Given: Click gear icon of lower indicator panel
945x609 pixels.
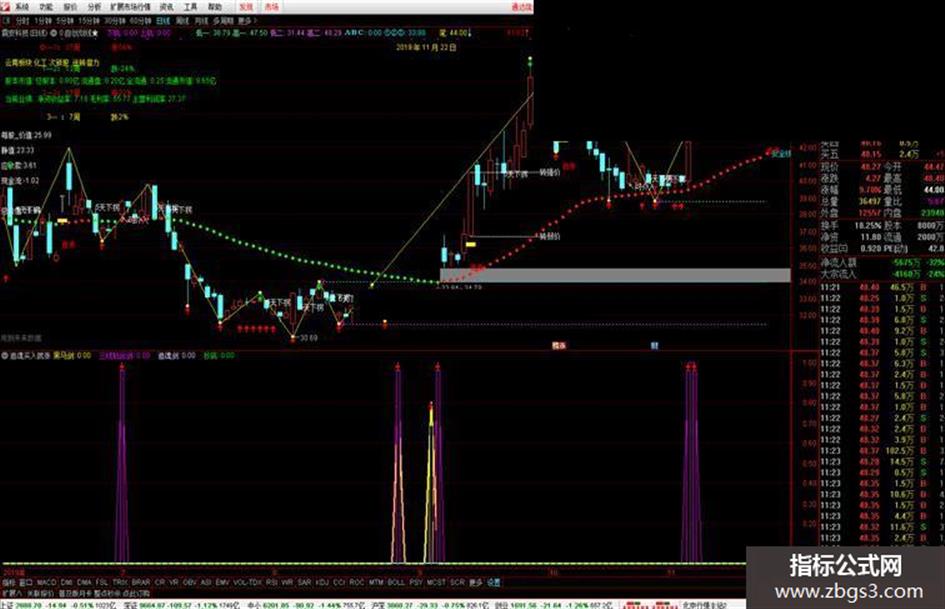Looking at the screenshot, I should [x=5, y=356].
